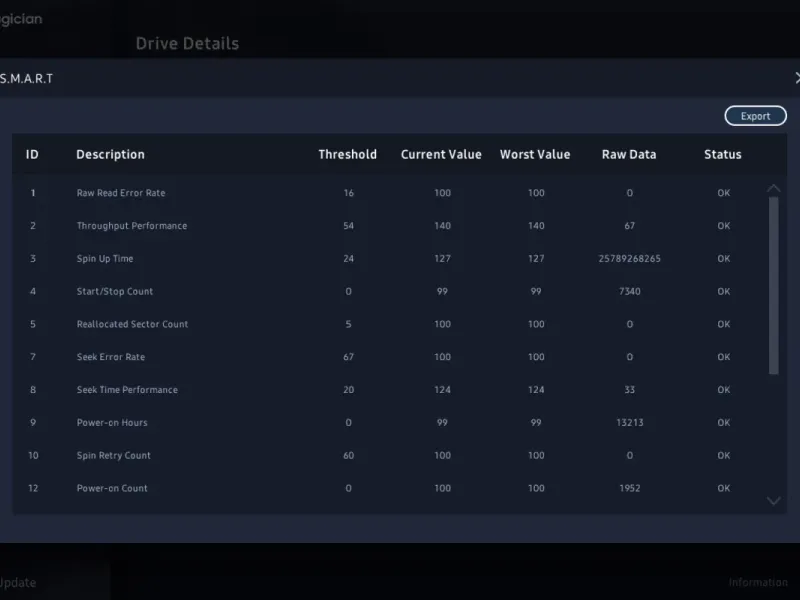Click the S.M.A.R.T dialog title

[27, 79]
